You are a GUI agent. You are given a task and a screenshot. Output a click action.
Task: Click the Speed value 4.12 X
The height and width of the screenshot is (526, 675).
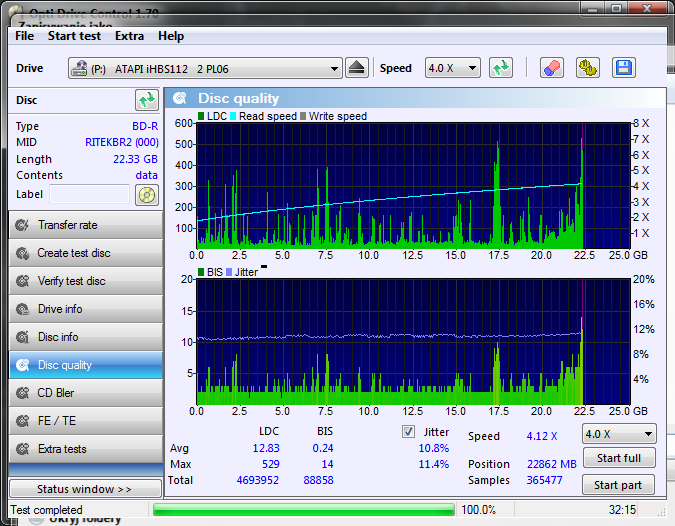pos(542,436)
